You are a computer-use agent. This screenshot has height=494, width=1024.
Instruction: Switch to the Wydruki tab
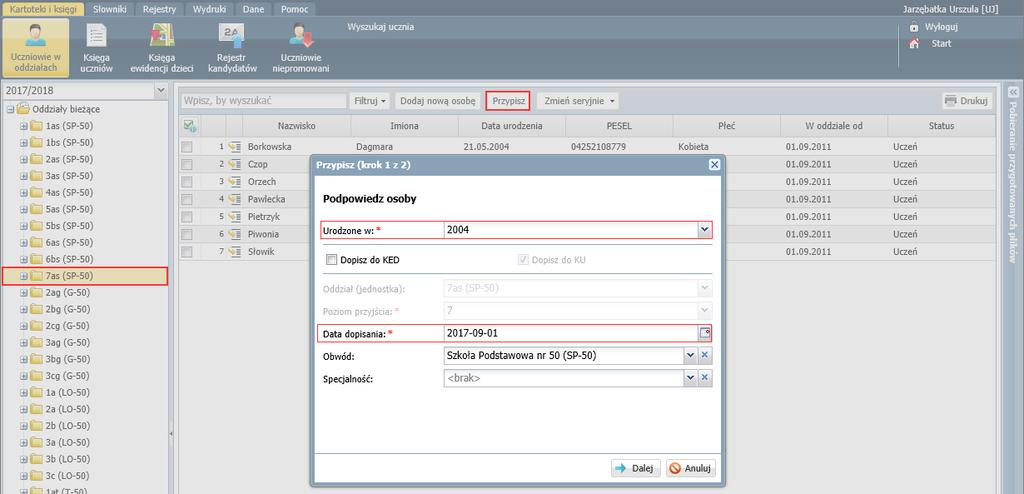pyautogui.click(x=209, y=9)
